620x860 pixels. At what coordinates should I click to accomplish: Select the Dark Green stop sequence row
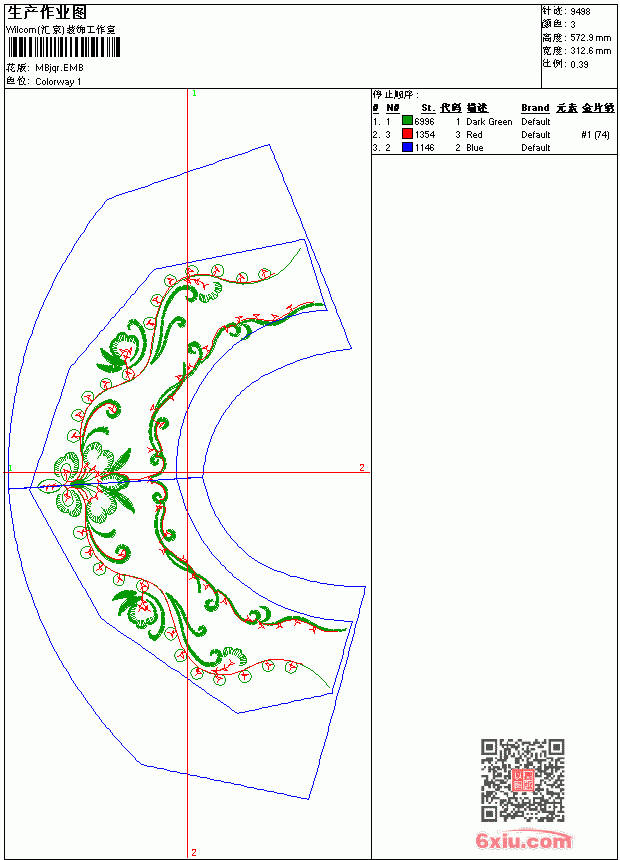click(493, 121)
